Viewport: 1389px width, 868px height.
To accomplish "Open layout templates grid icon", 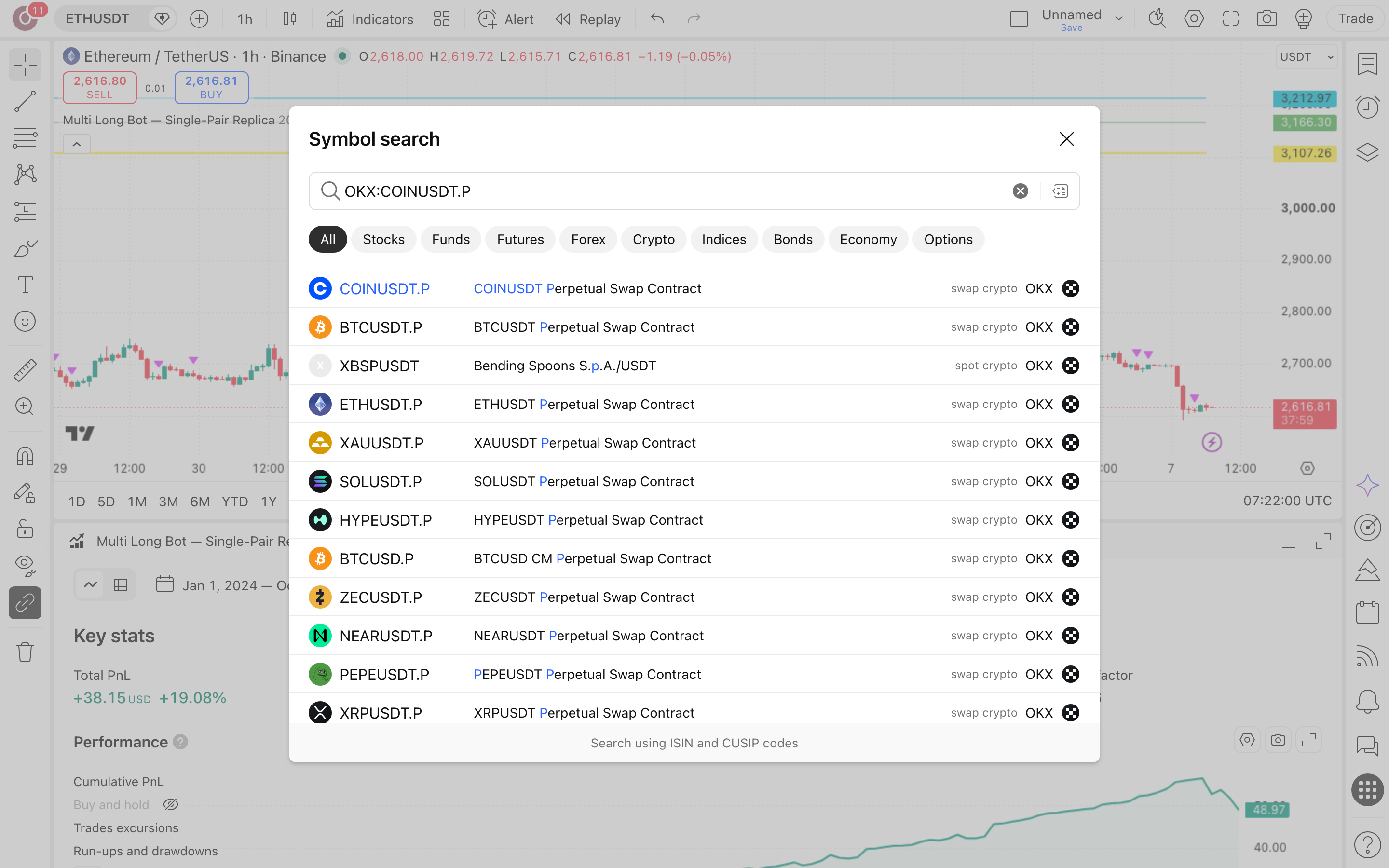I will [441, 19].
